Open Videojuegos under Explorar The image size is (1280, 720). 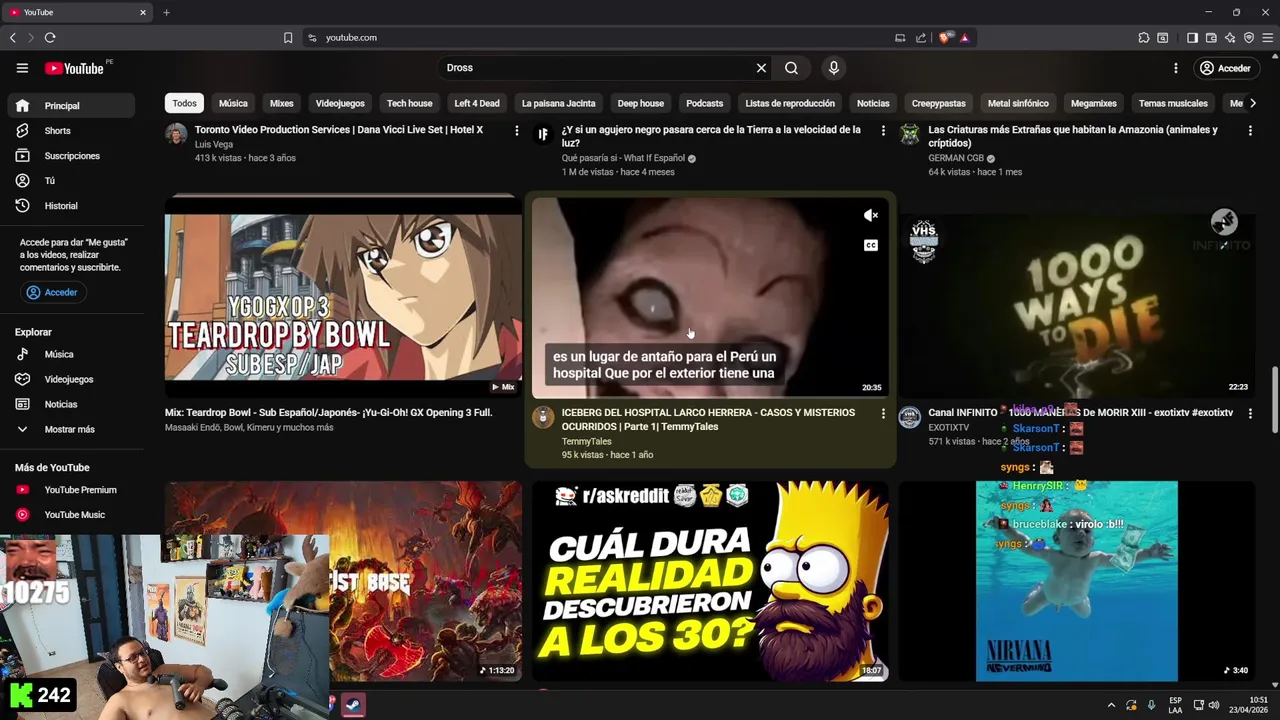point(70,379)
